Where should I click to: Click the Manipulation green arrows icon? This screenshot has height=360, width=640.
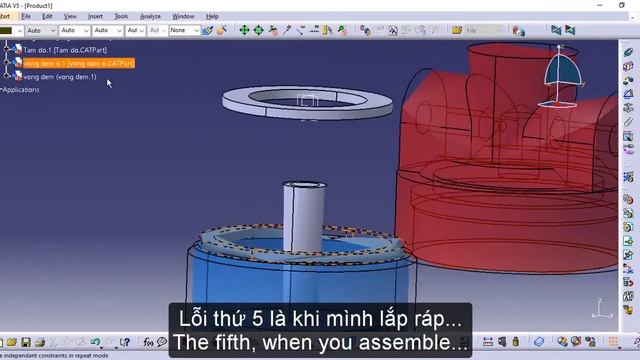[x=244, y=30]
